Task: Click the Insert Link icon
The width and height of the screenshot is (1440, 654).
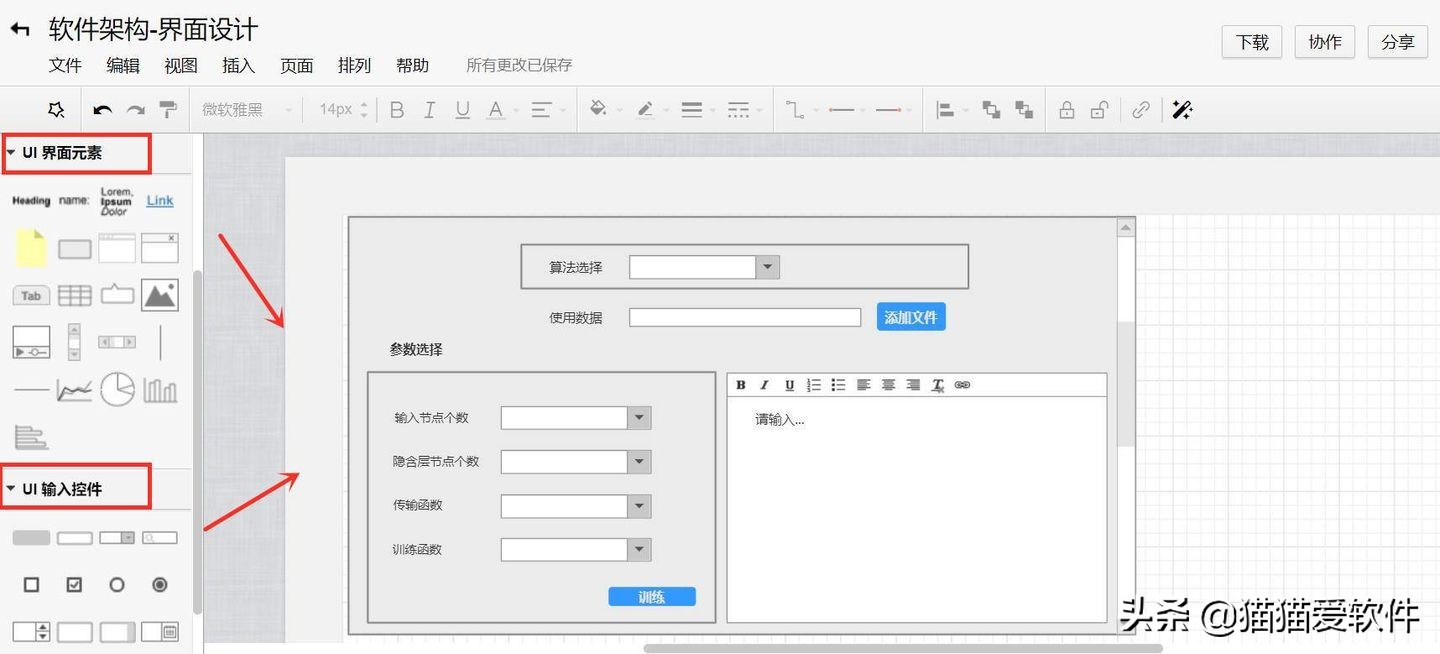Action: [1141, 110]
